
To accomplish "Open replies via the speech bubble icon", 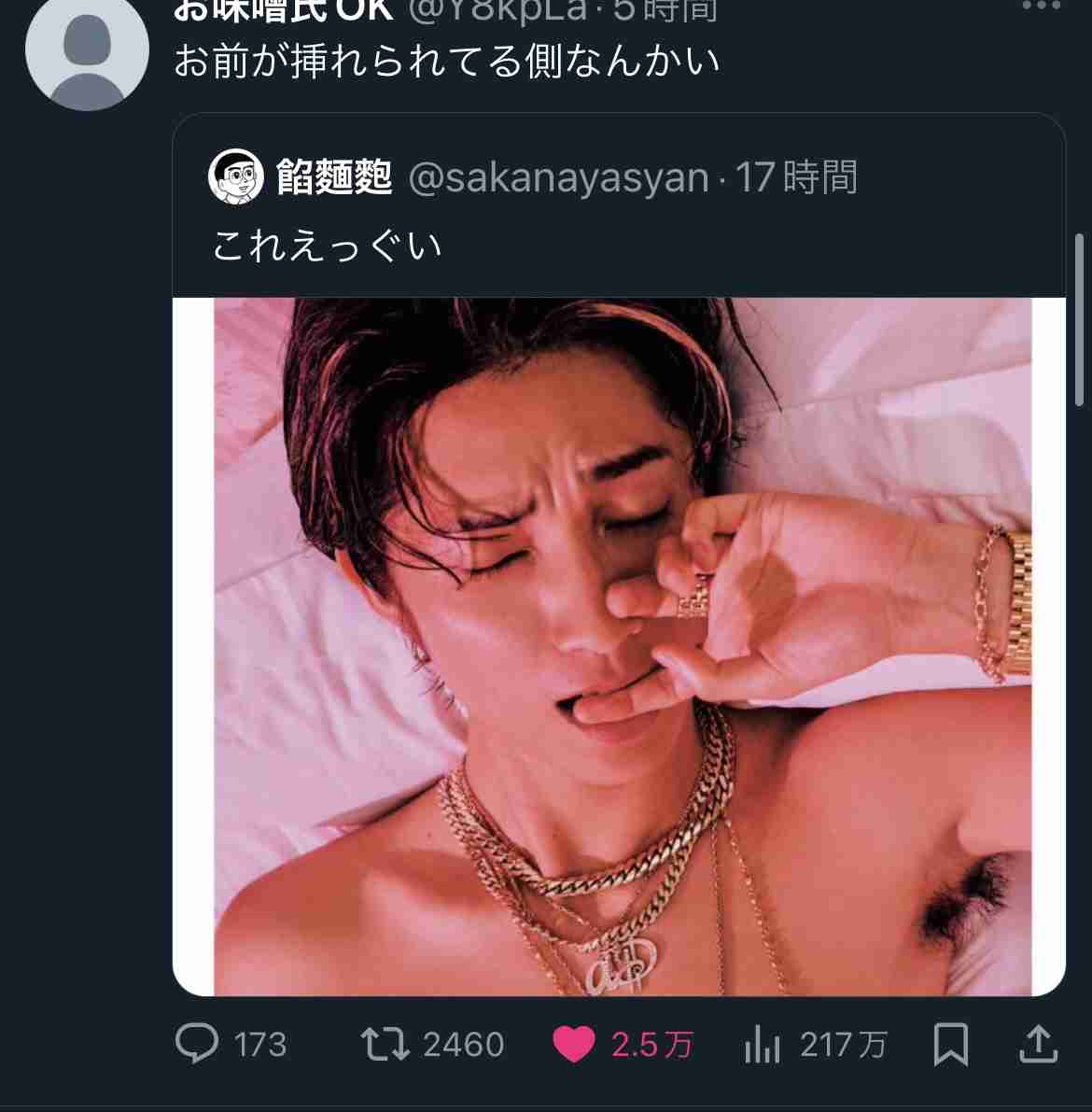I will tap(197, 1043).
